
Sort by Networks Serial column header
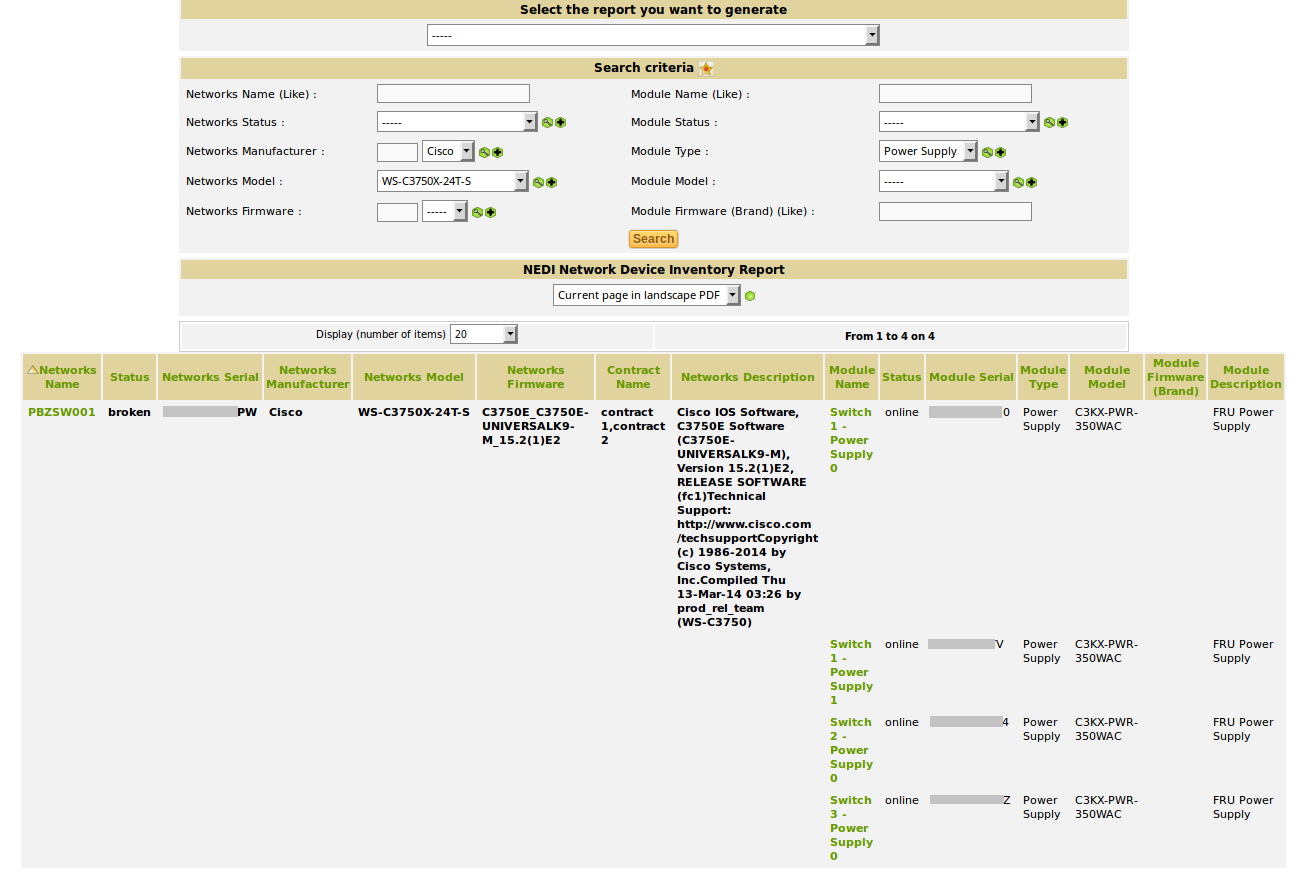(x=210, y=377)
